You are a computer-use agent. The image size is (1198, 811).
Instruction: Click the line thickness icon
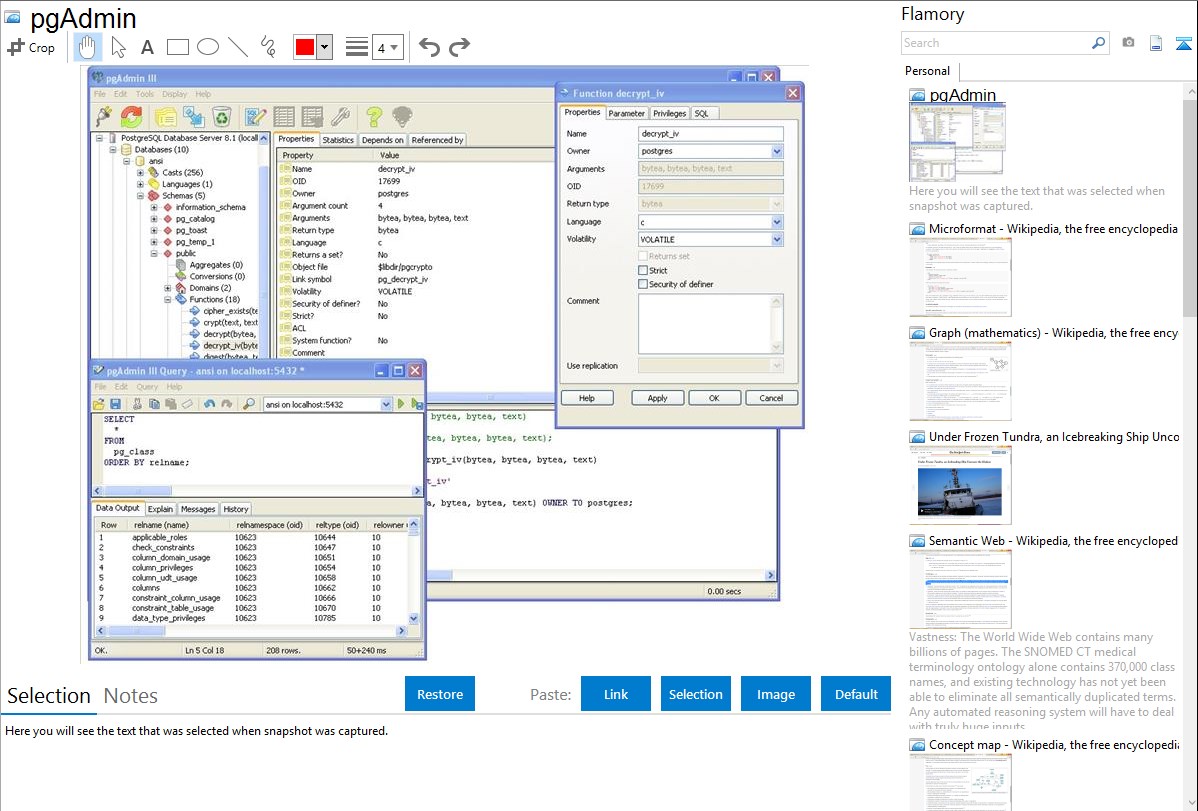coord(356,47)
